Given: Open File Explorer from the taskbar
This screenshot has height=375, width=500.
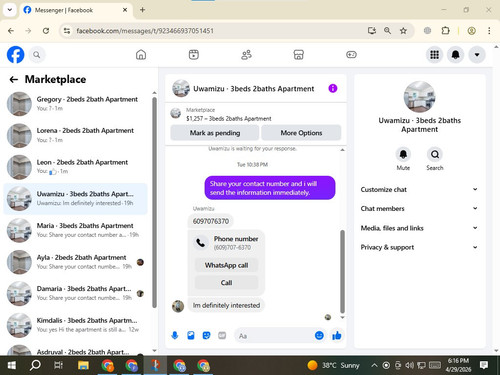Looking at the screenshot, I should click(x=83, y=365).
